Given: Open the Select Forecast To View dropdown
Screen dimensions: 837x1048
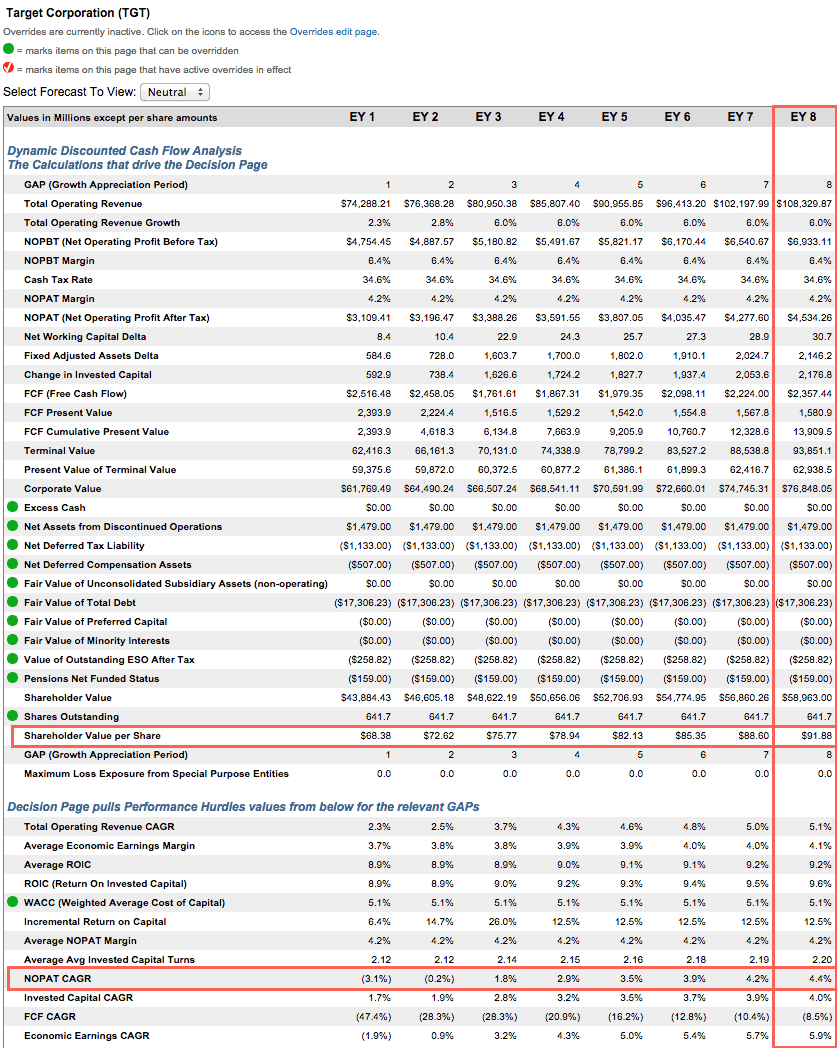Looking at the screenshot, I should point(175,92).
